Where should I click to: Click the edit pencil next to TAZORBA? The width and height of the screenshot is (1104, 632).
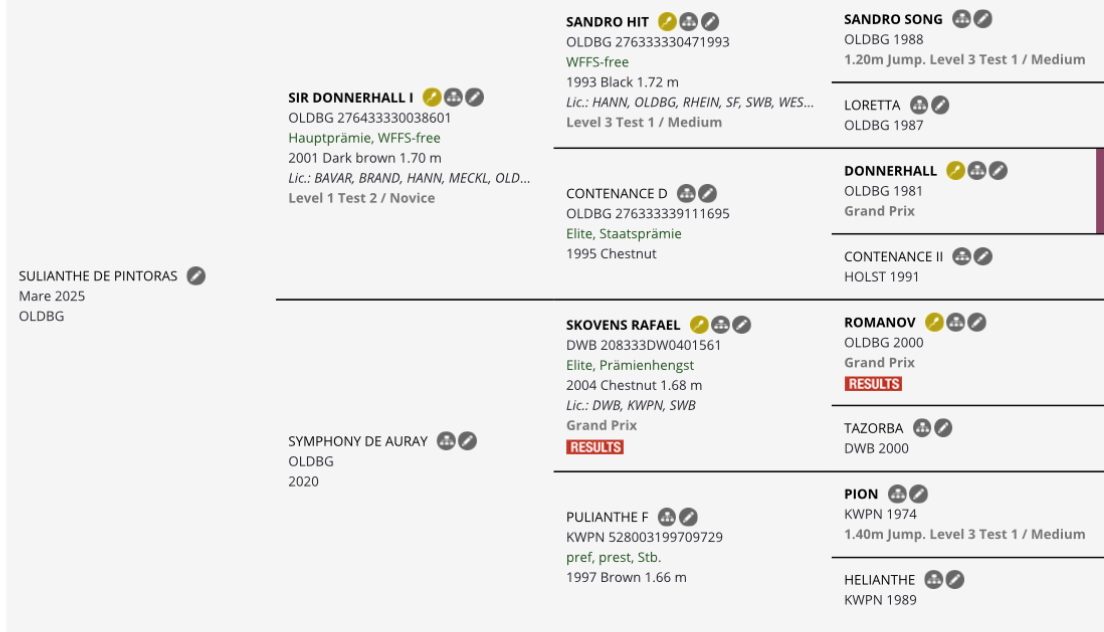click(943, 428)
